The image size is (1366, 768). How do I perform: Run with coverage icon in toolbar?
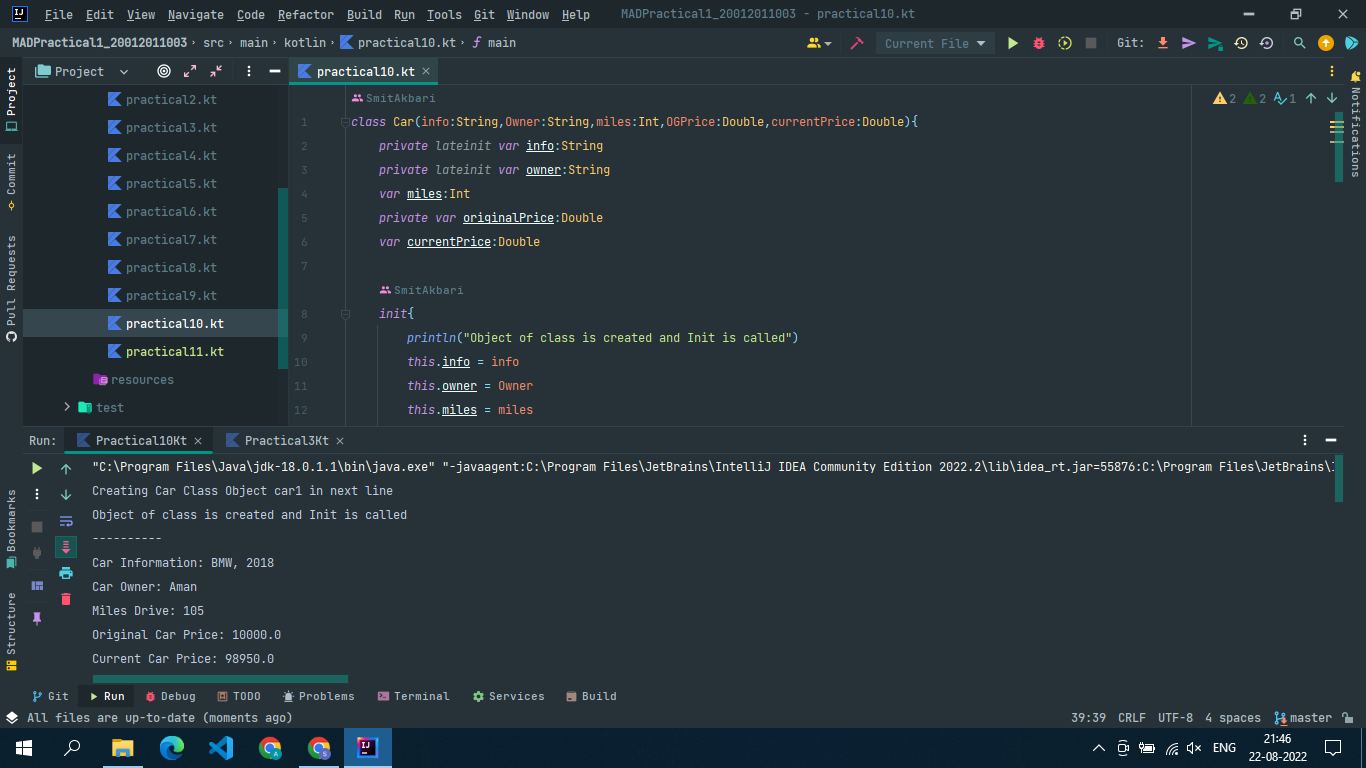1065,43
